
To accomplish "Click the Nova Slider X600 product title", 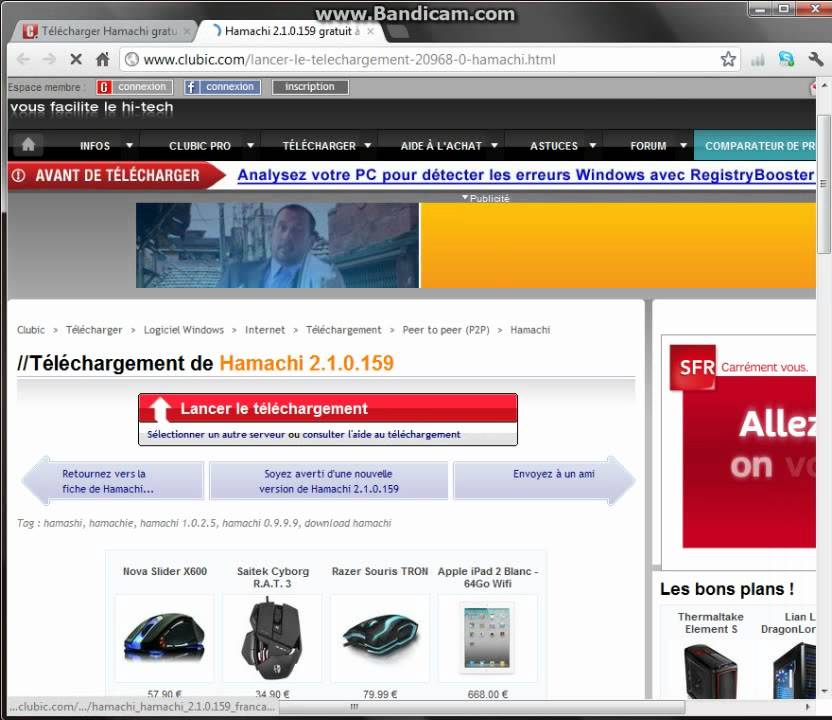I will [164, 571].
